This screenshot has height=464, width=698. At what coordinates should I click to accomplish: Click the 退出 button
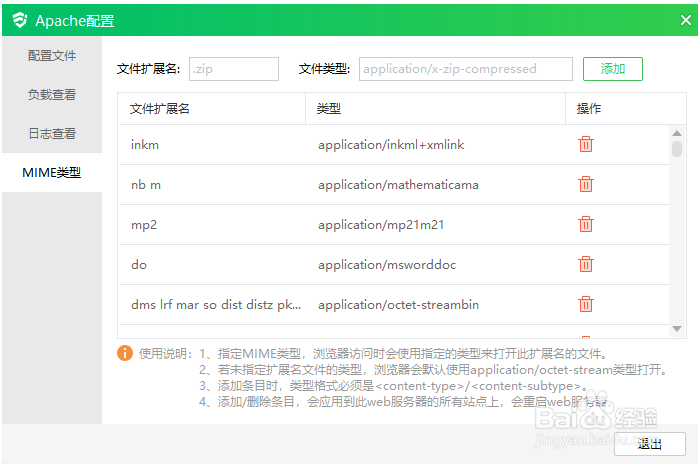click(649, 444)
